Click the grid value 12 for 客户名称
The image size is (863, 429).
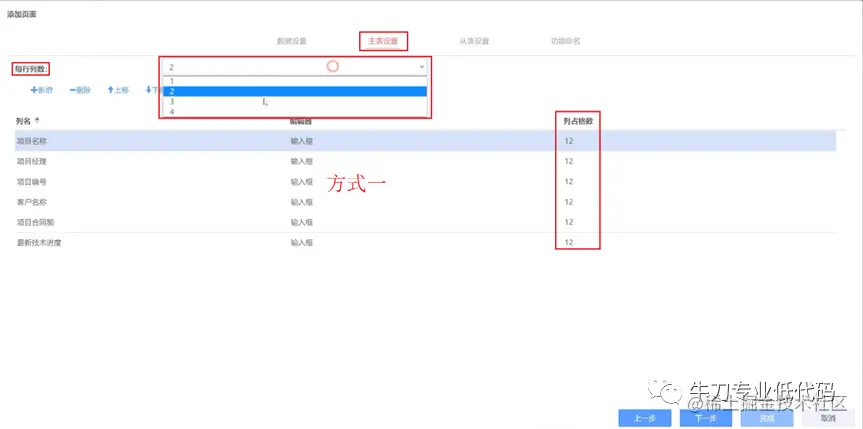[569, 202]
